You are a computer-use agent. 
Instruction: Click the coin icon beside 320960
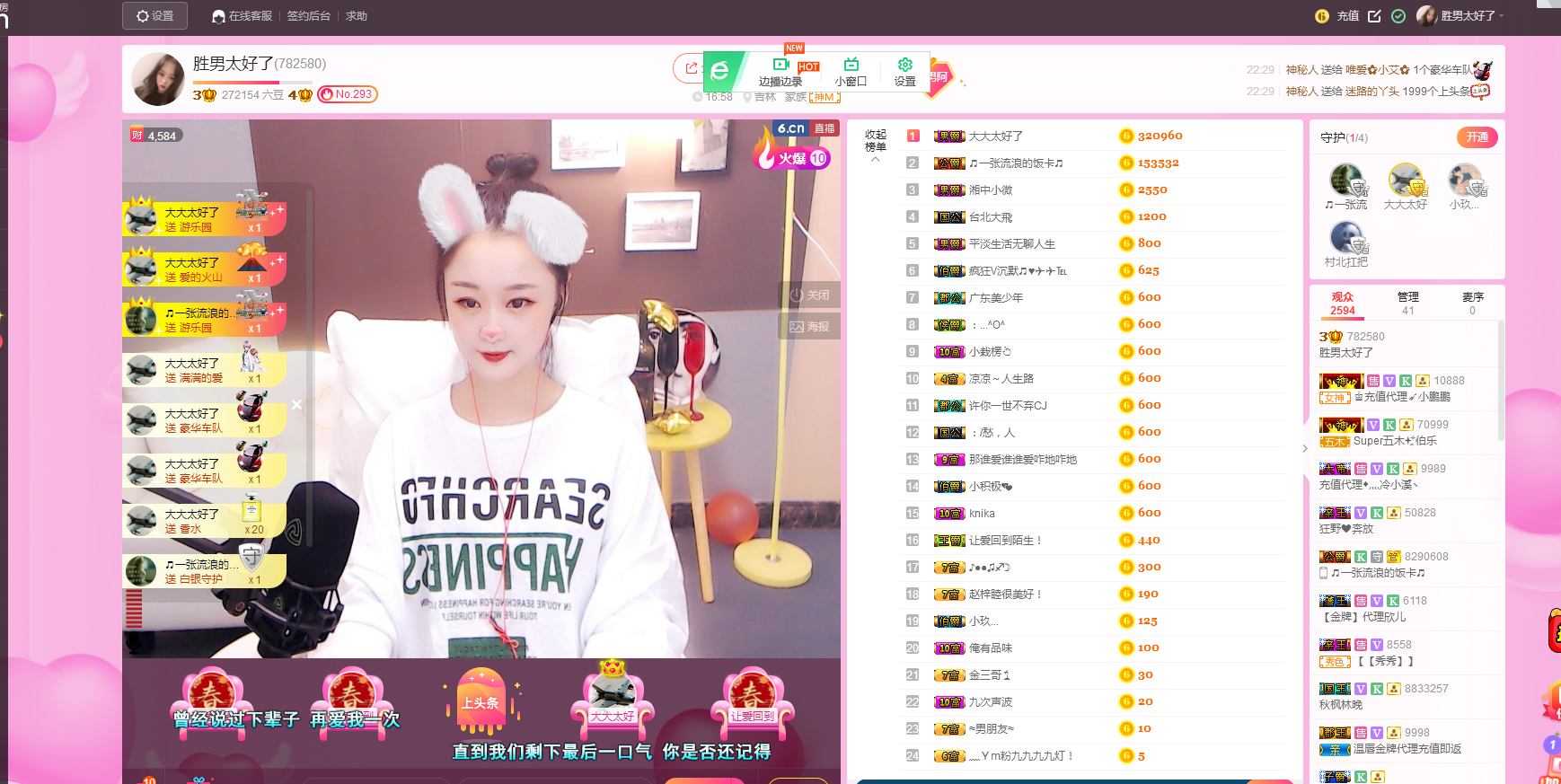click(1126, 137)
